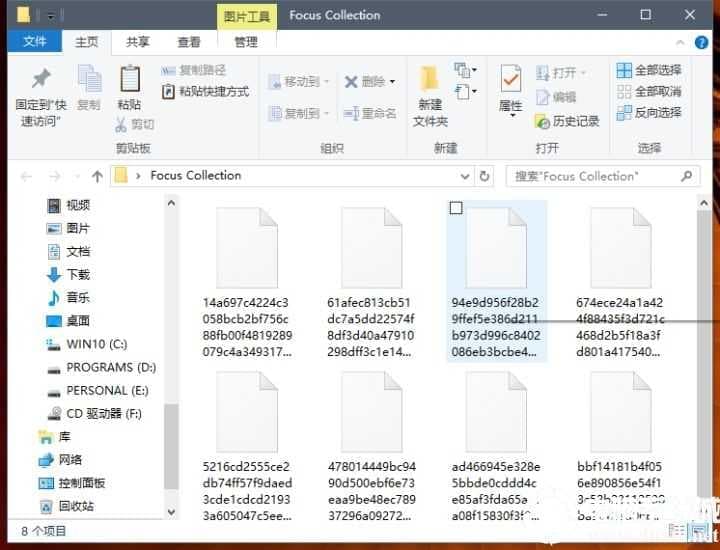Switch to the Share (共享) tab
This screenshot has width=720, height=550.
point(138,42)
